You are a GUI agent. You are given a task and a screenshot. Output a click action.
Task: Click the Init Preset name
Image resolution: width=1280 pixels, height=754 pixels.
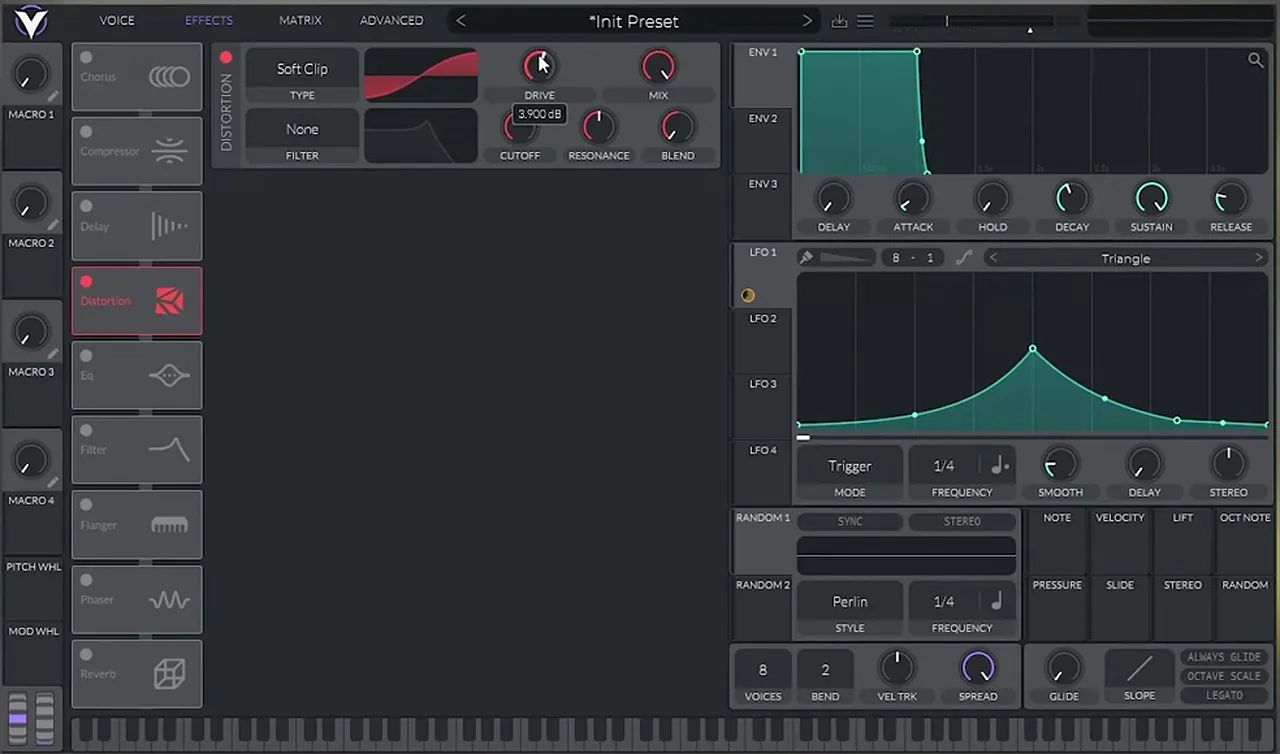click(x=634, y=21)
